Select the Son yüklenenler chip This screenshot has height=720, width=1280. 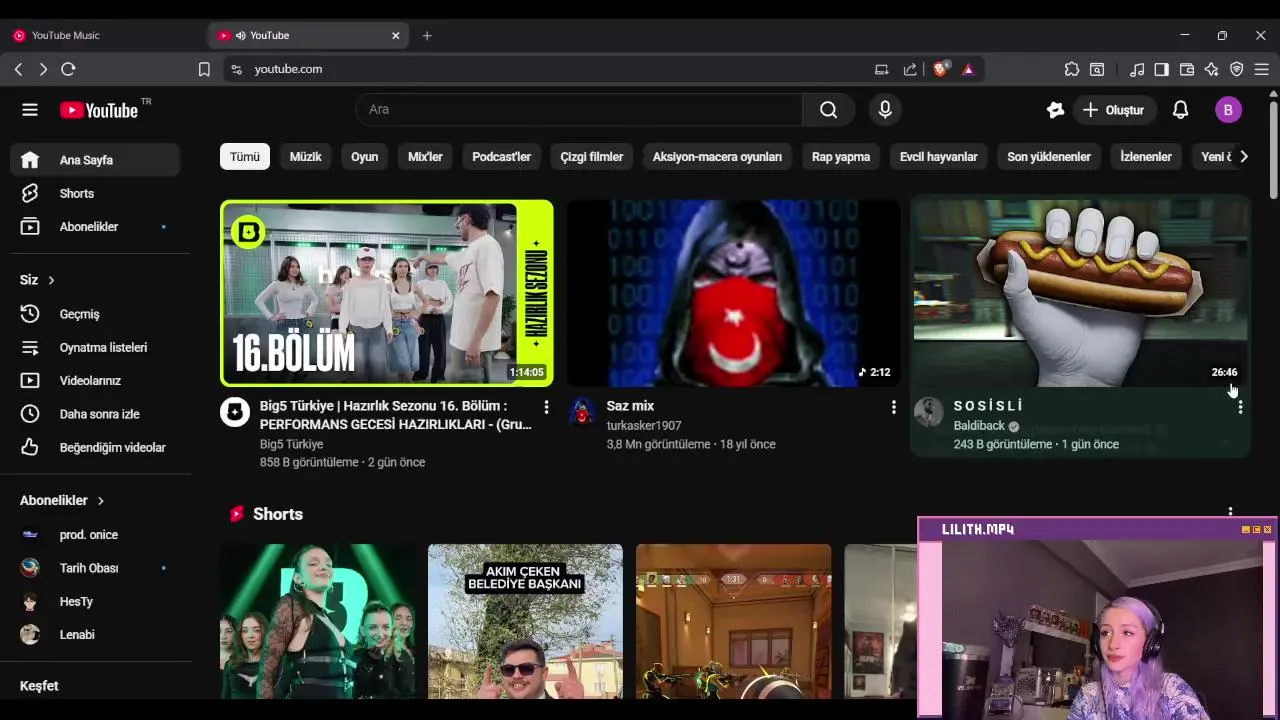tap(1049, 157)
